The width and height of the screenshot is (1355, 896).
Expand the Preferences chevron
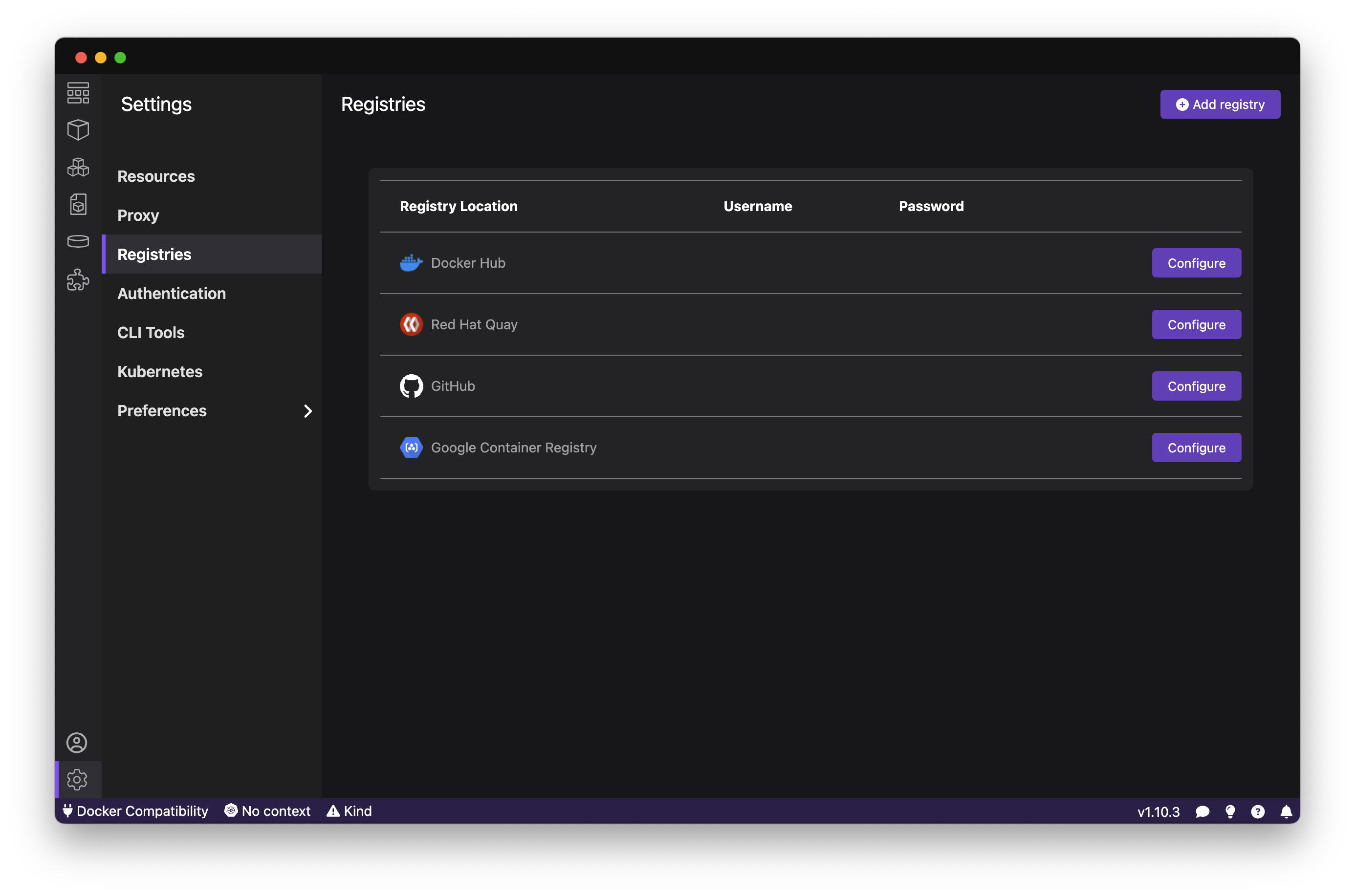pyautogui.click(x=307, y=411)
